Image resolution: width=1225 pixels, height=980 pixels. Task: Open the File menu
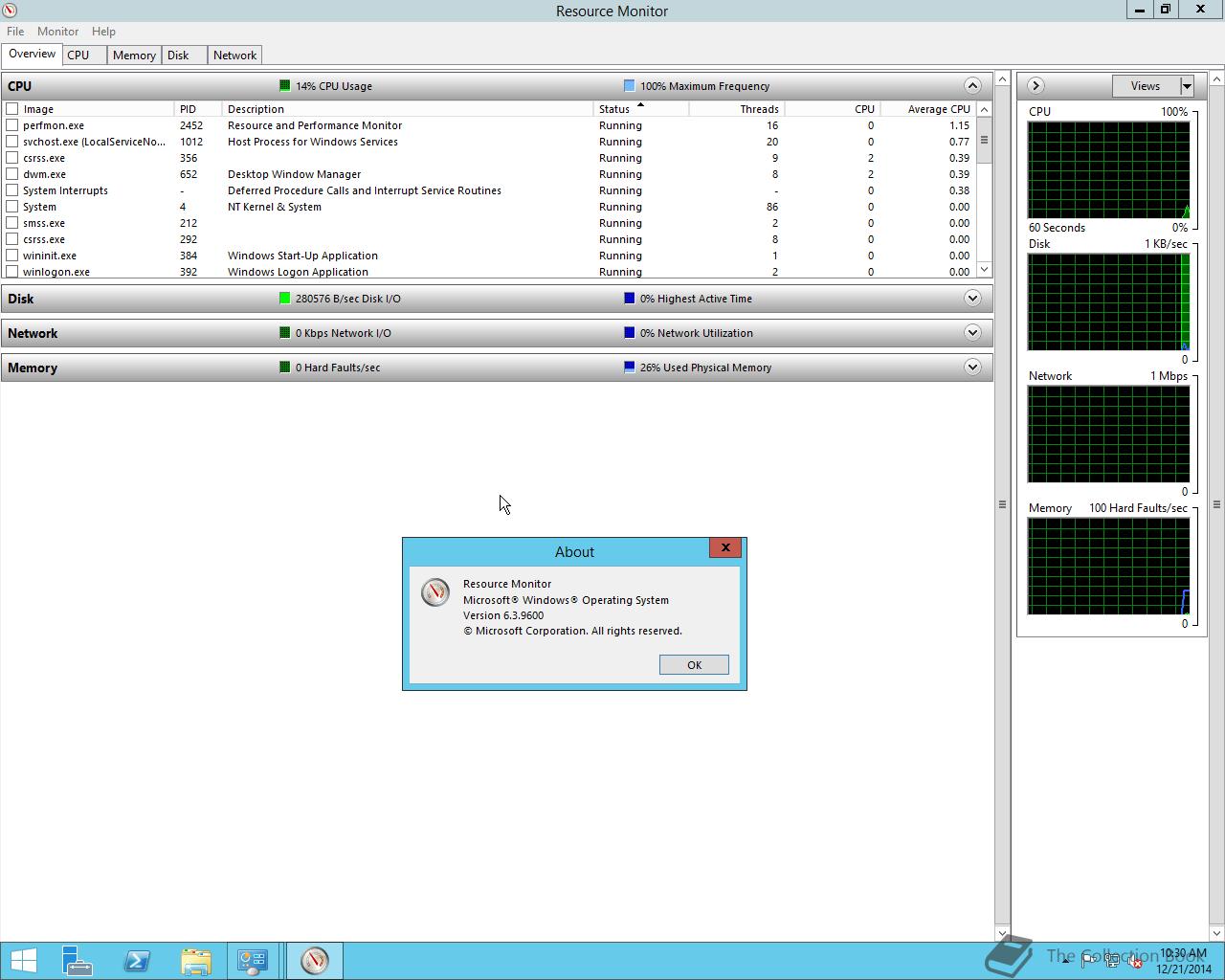pyautogui.click(x=15, y=31)
